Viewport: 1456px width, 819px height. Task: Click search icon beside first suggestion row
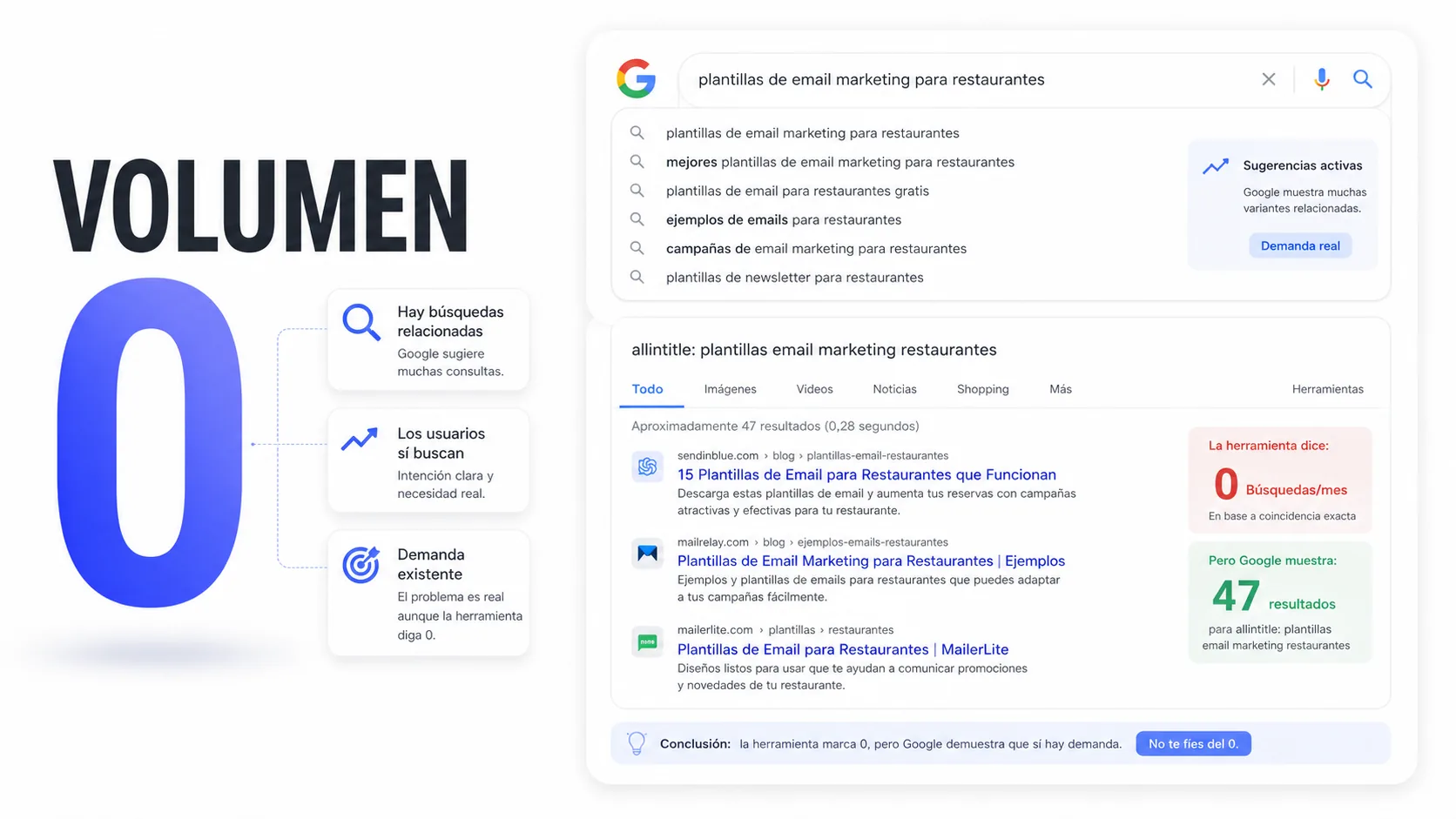(x=637, y=133)
